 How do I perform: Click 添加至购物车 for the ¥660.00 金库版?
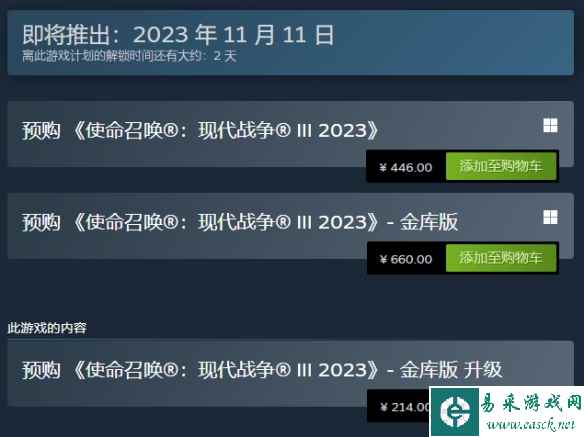(501, 258)
